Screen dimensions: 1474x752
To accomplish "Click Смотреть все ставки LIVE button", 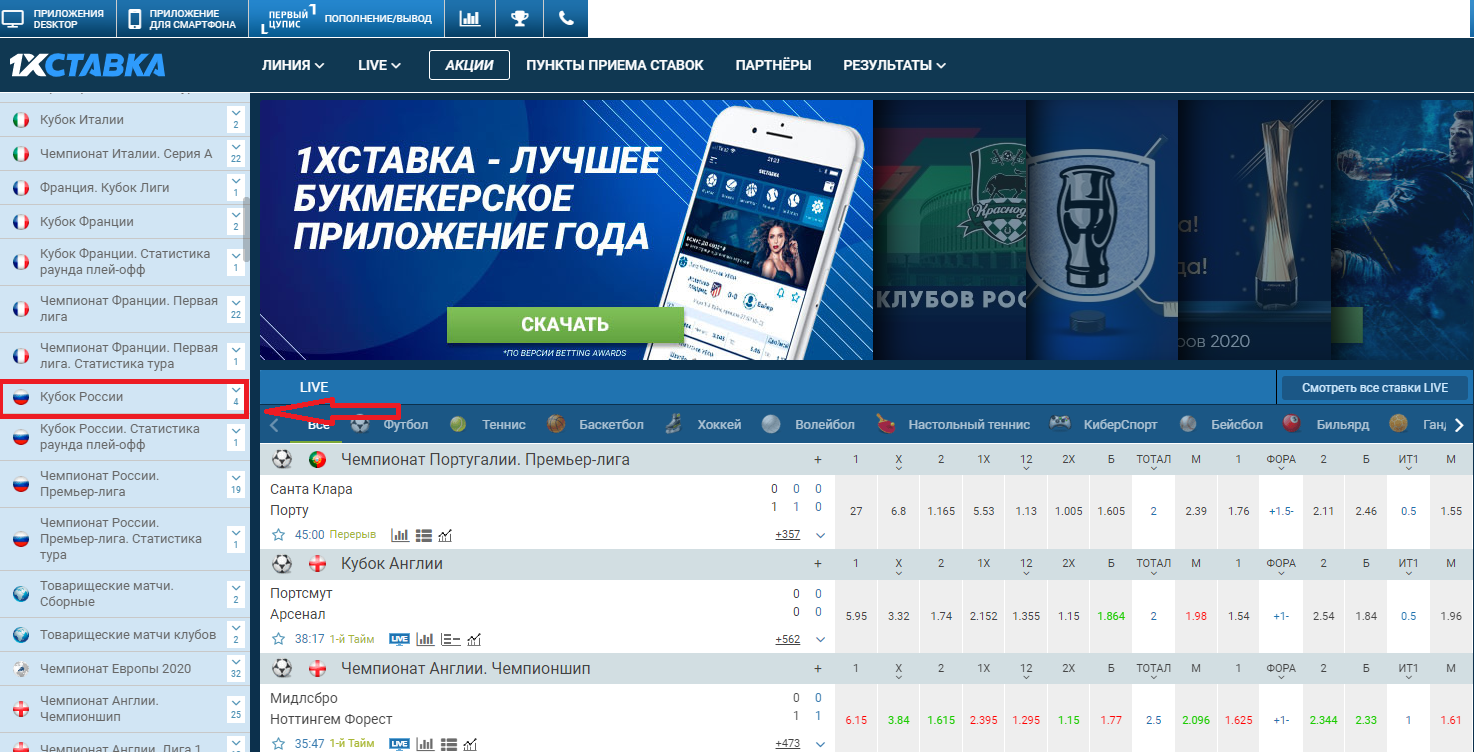I will [x=1374, y=388].
